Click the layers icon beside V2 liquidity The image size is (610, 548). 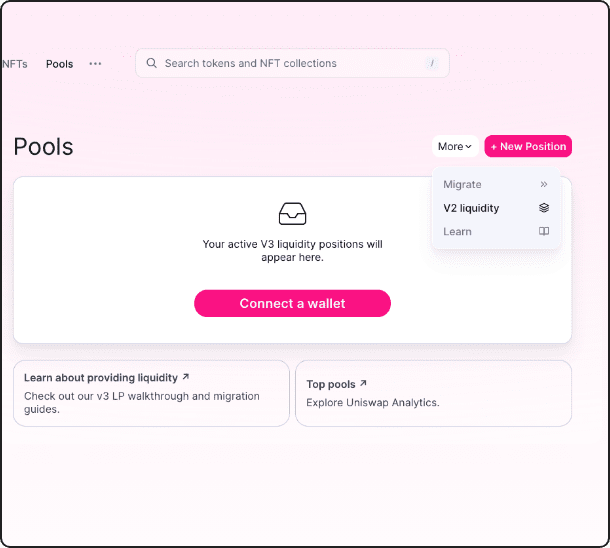[x=544, y=208]
